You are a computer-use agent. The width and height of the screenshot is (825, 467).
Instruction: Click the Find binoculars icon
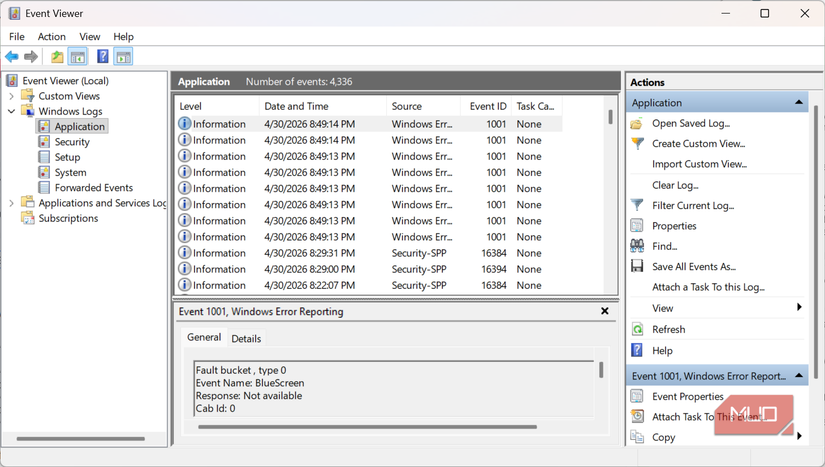637,246
